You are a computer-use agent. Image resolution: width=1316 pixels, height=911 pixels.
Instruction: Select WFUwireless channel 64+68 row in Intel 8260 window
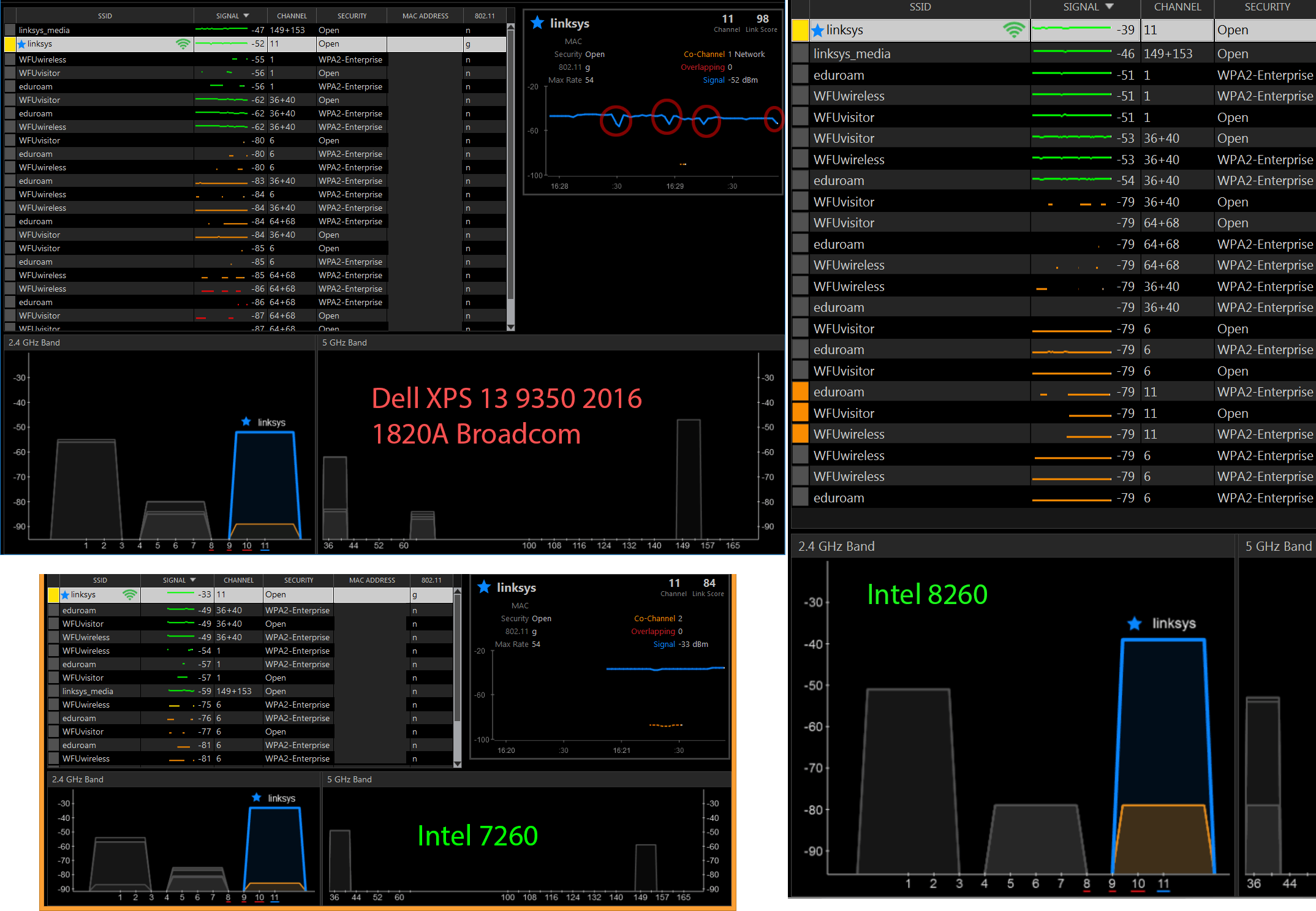tap(1054, 265)
